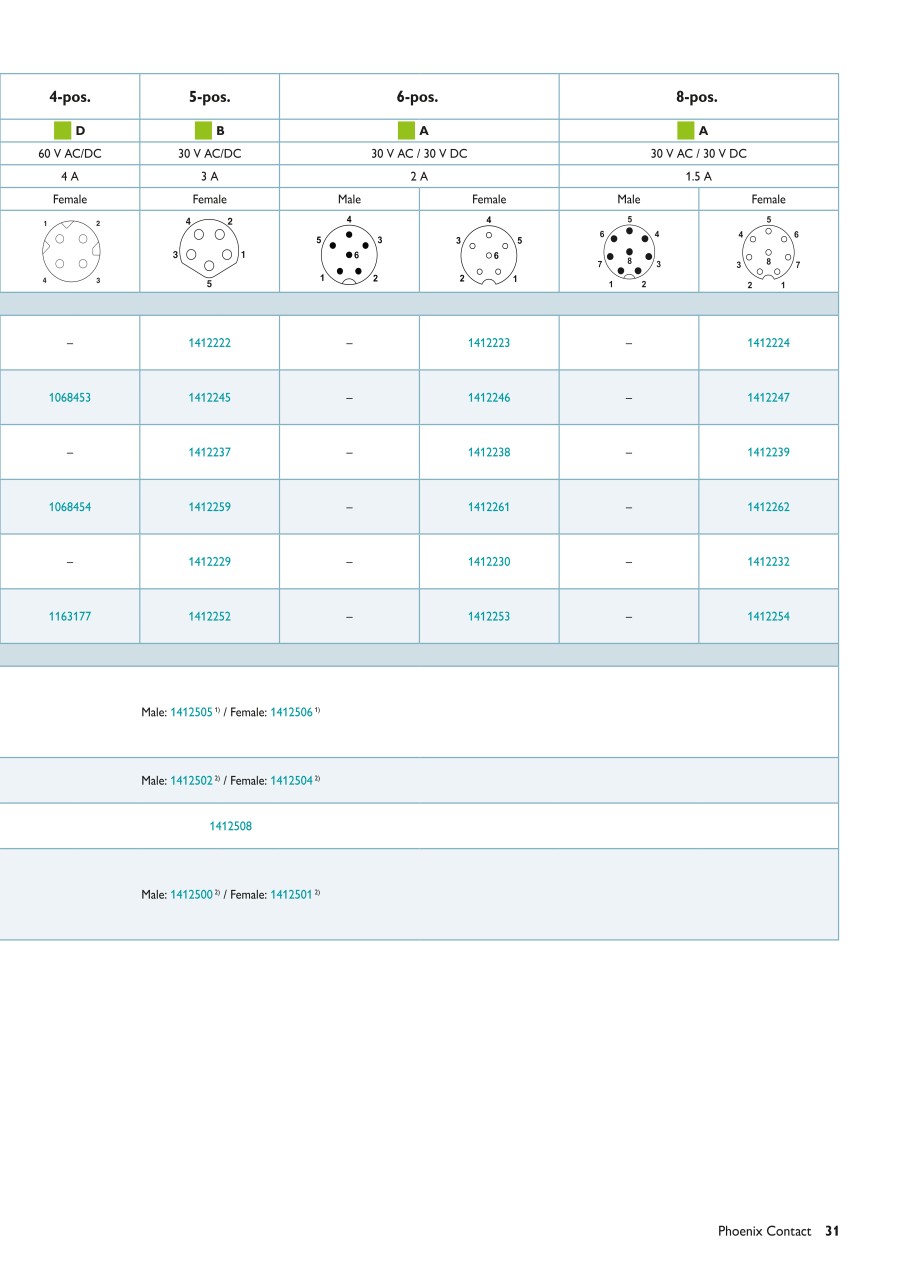The height and width of the screenshot is (1272, 900).
Task: Open male article number 1412505
Action: [191, 713]
